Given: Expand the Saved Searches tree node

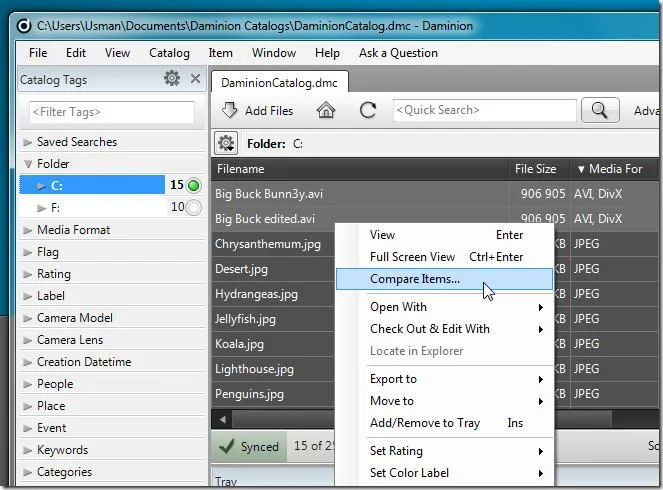Looking at the screenshot, I should coord(27,142).
